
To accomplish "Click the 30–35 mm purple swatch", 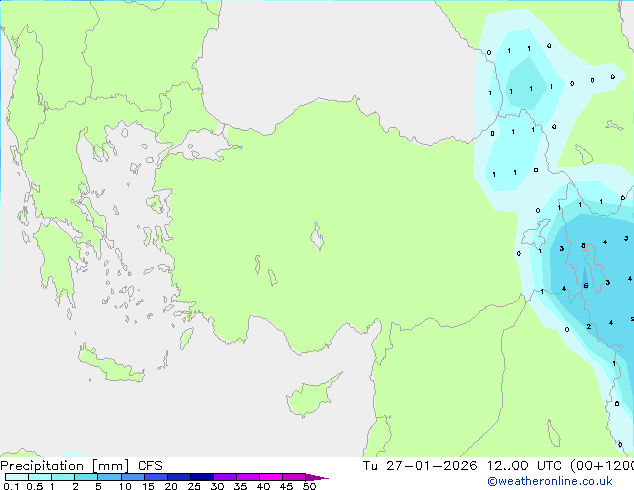I will [x=224, y=477].
